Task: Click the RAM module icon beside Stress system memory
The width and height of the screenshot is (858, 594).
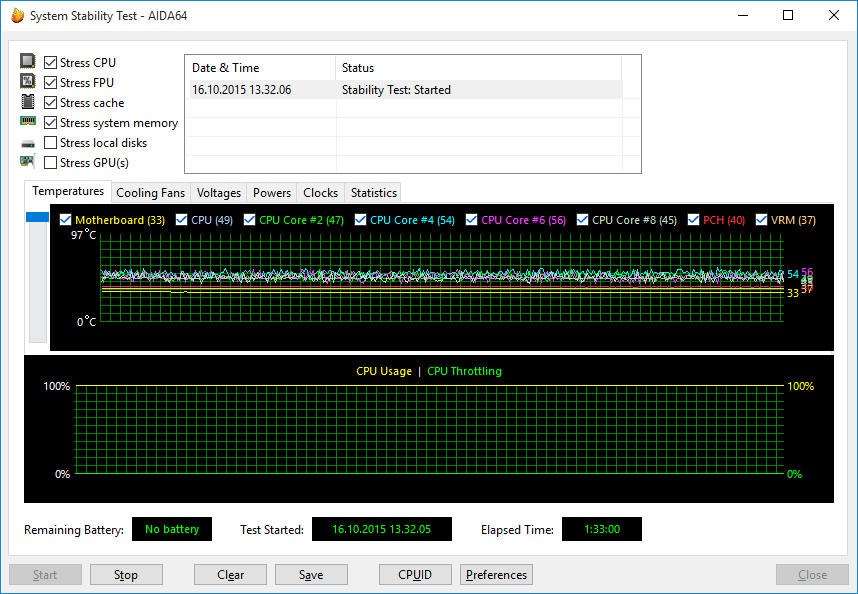Action: click(x=28, y=121)
